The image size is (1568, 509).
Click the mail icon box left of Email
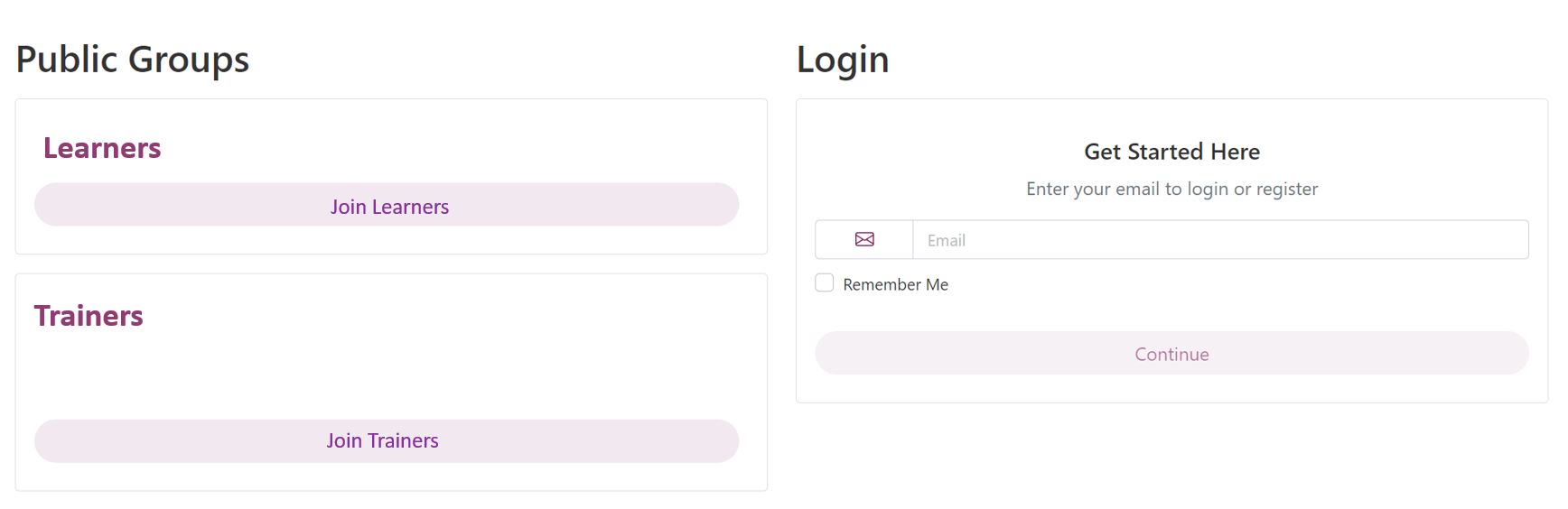pos(864,240)
